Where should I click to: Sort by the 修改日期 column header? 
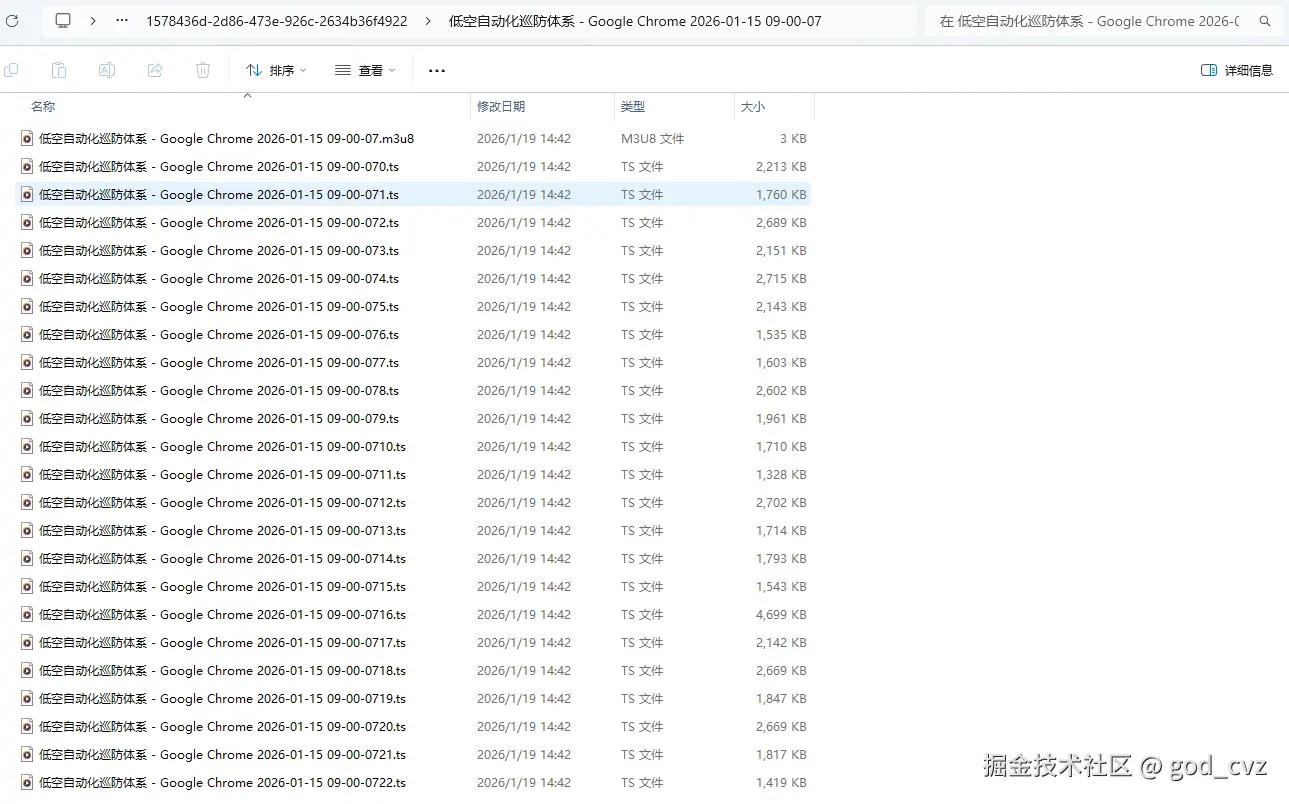(501, 106)
